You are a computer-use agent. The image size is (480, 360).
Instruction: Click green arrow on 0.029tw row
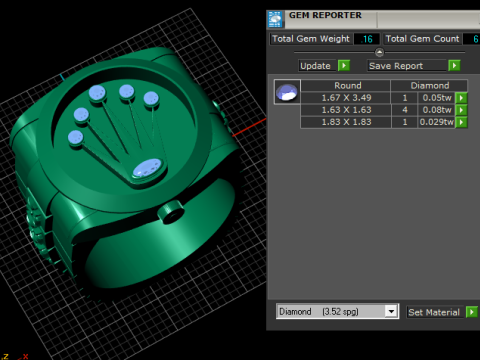(x=461, y=122)
